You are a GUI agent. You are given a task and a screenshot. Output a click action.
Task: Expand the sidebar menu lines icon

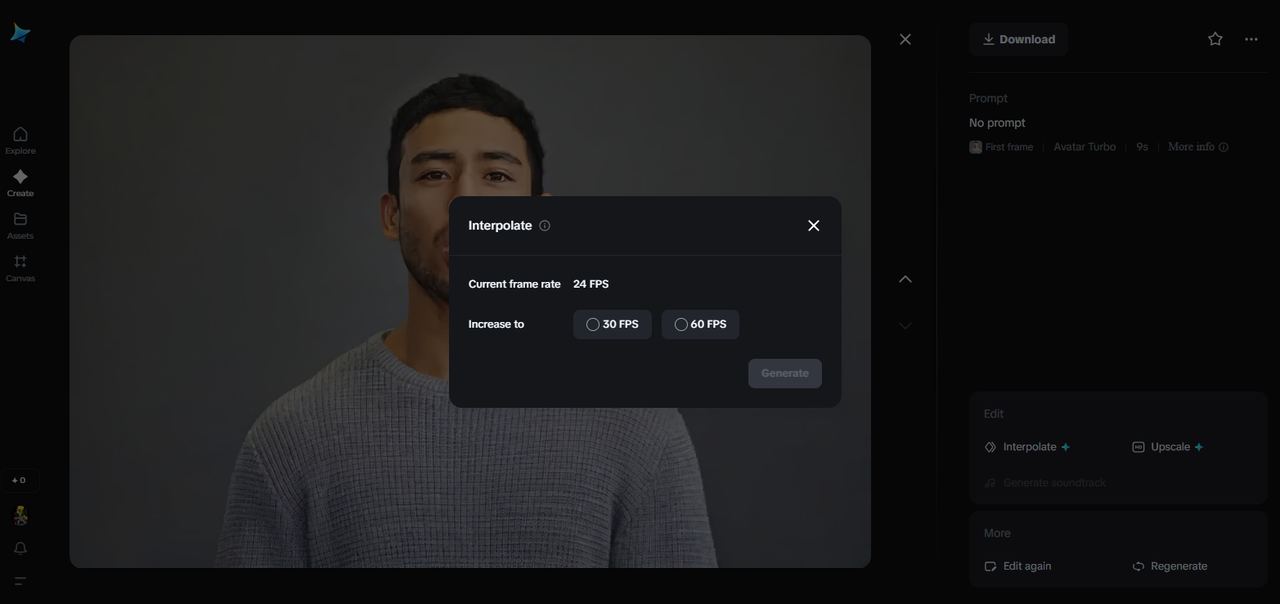(x=20, y=581)
